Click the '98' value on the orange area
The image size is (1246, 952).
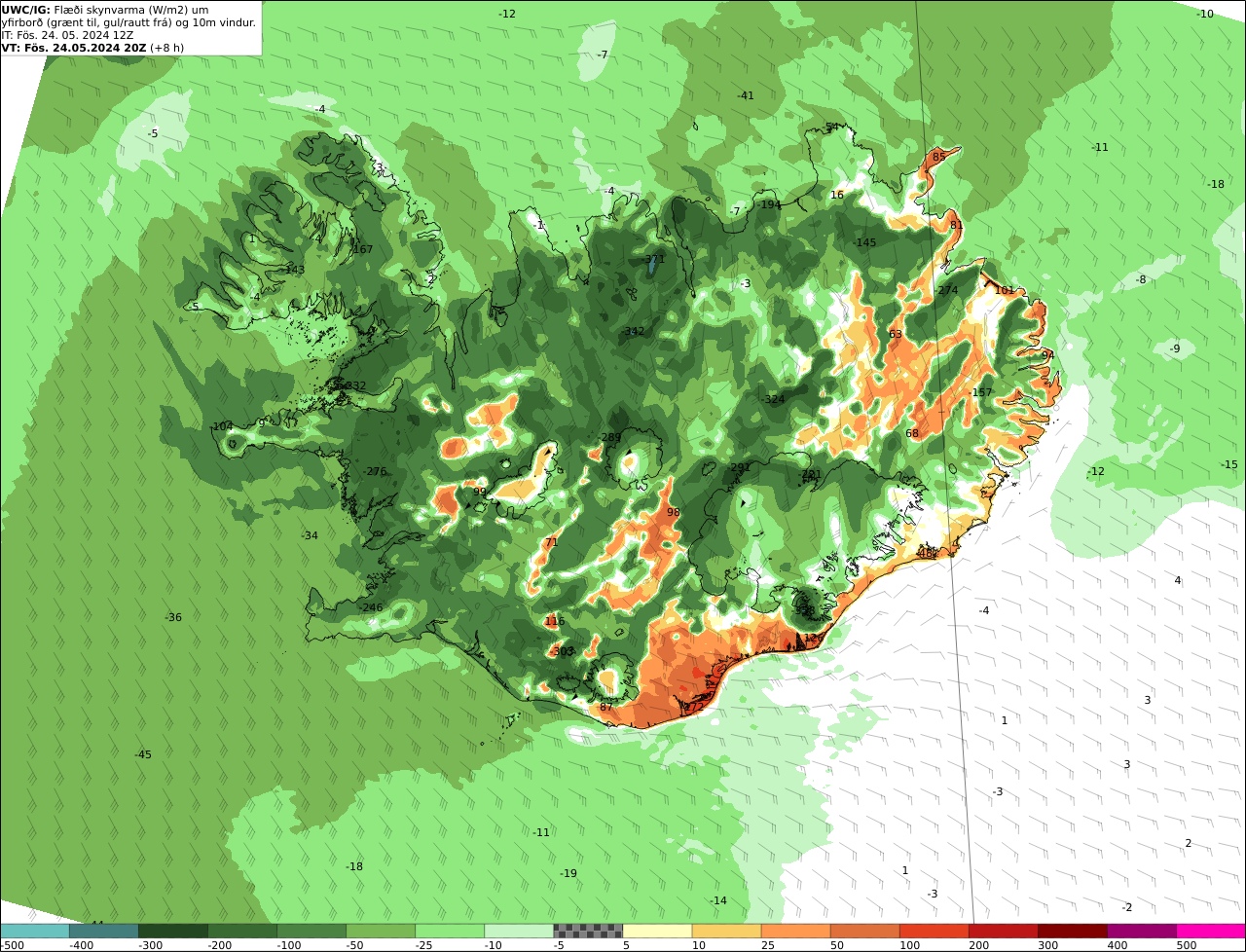pyautogui.click(x=674, y=512)
